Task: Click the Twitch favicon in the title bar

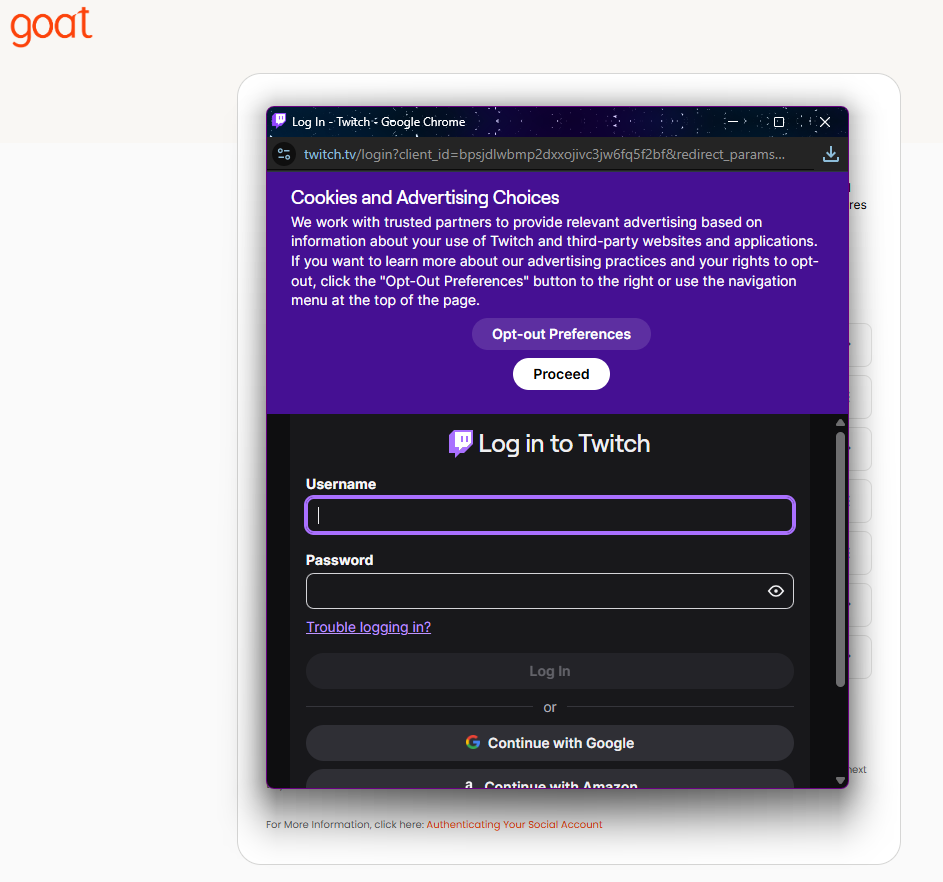Action: pos(279,121)
